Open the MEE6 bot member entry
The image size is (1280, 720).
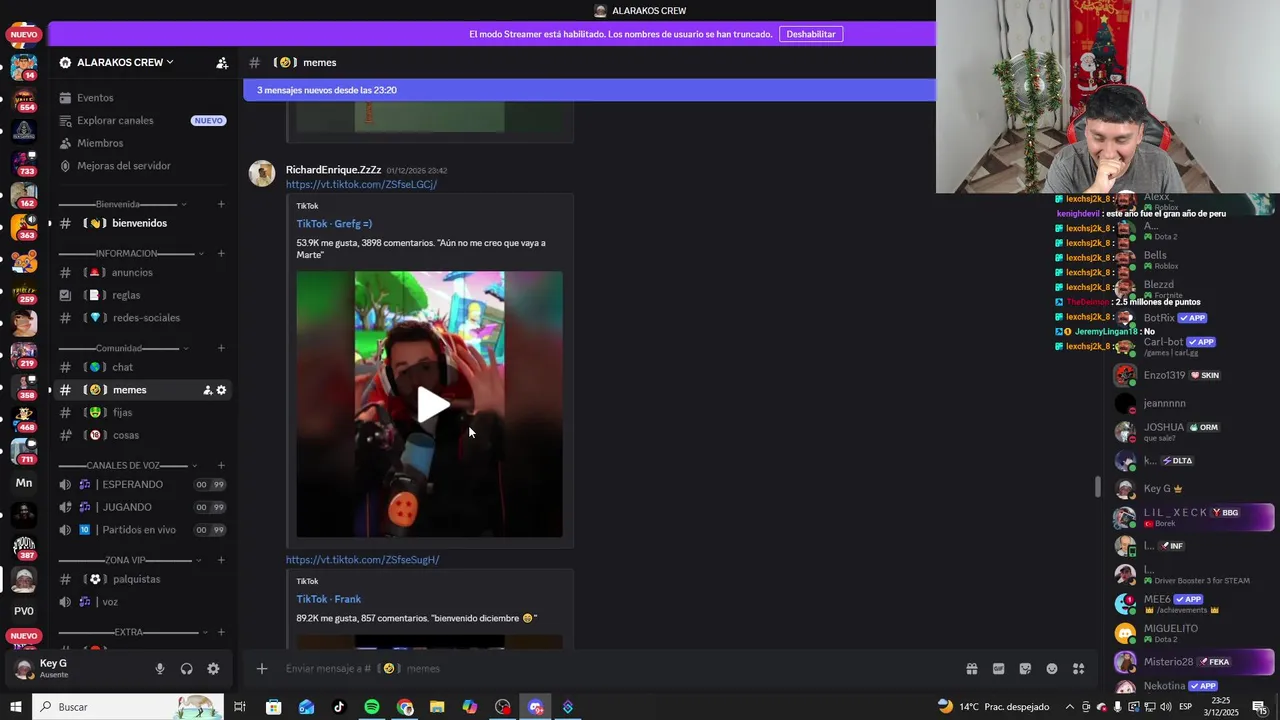click(x=1192, y=604)
